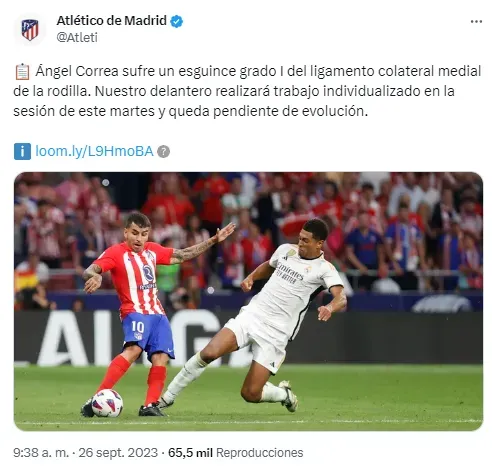
Task: Click the number 10 on blue shorts
Action: pos(138,327)
